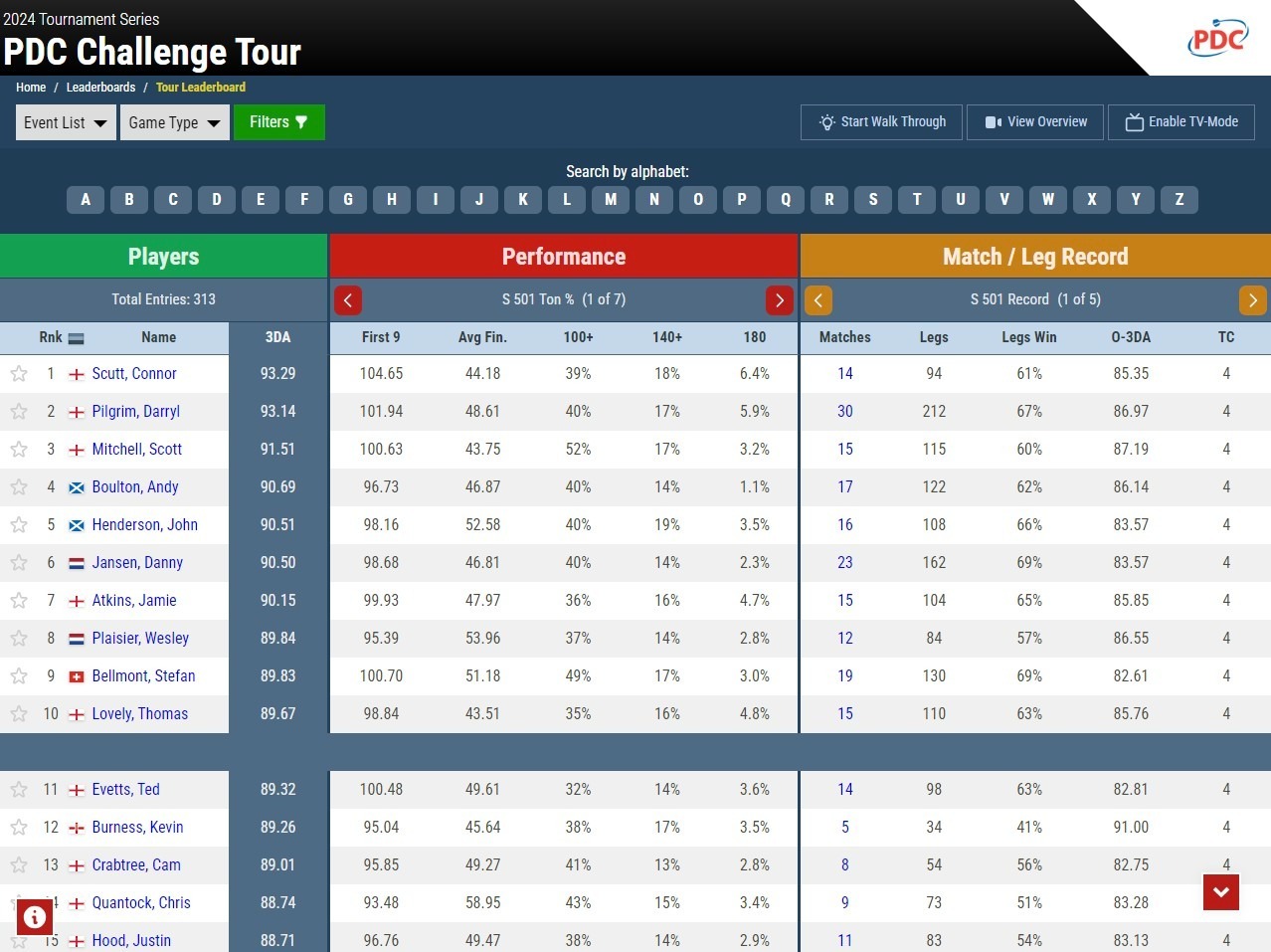Sort by O-3DA column
The image size is (1271, 952).
[1131, 337]
